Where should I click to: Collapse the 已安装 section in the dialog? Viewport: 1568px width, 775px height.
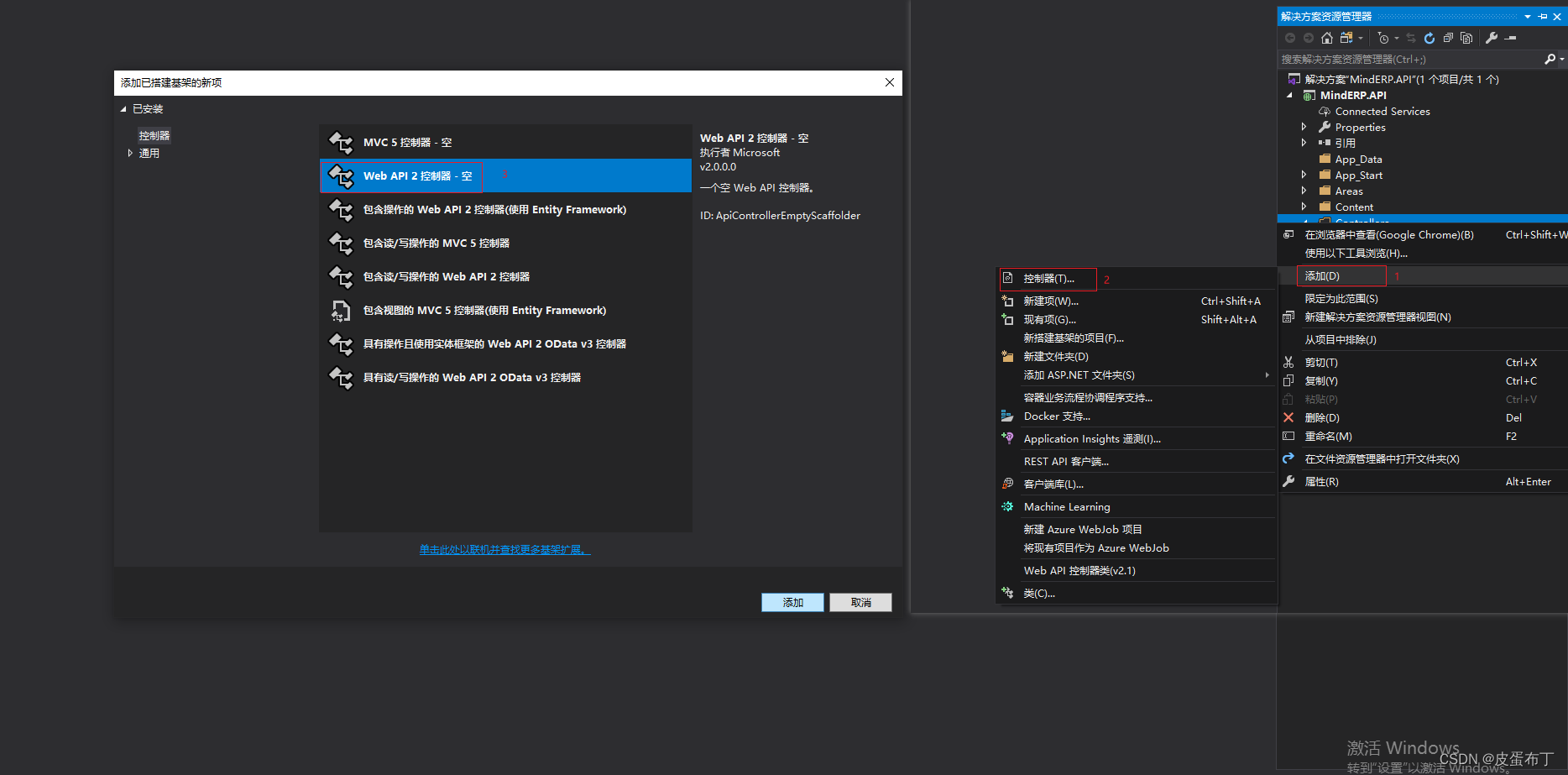point(123,109)
